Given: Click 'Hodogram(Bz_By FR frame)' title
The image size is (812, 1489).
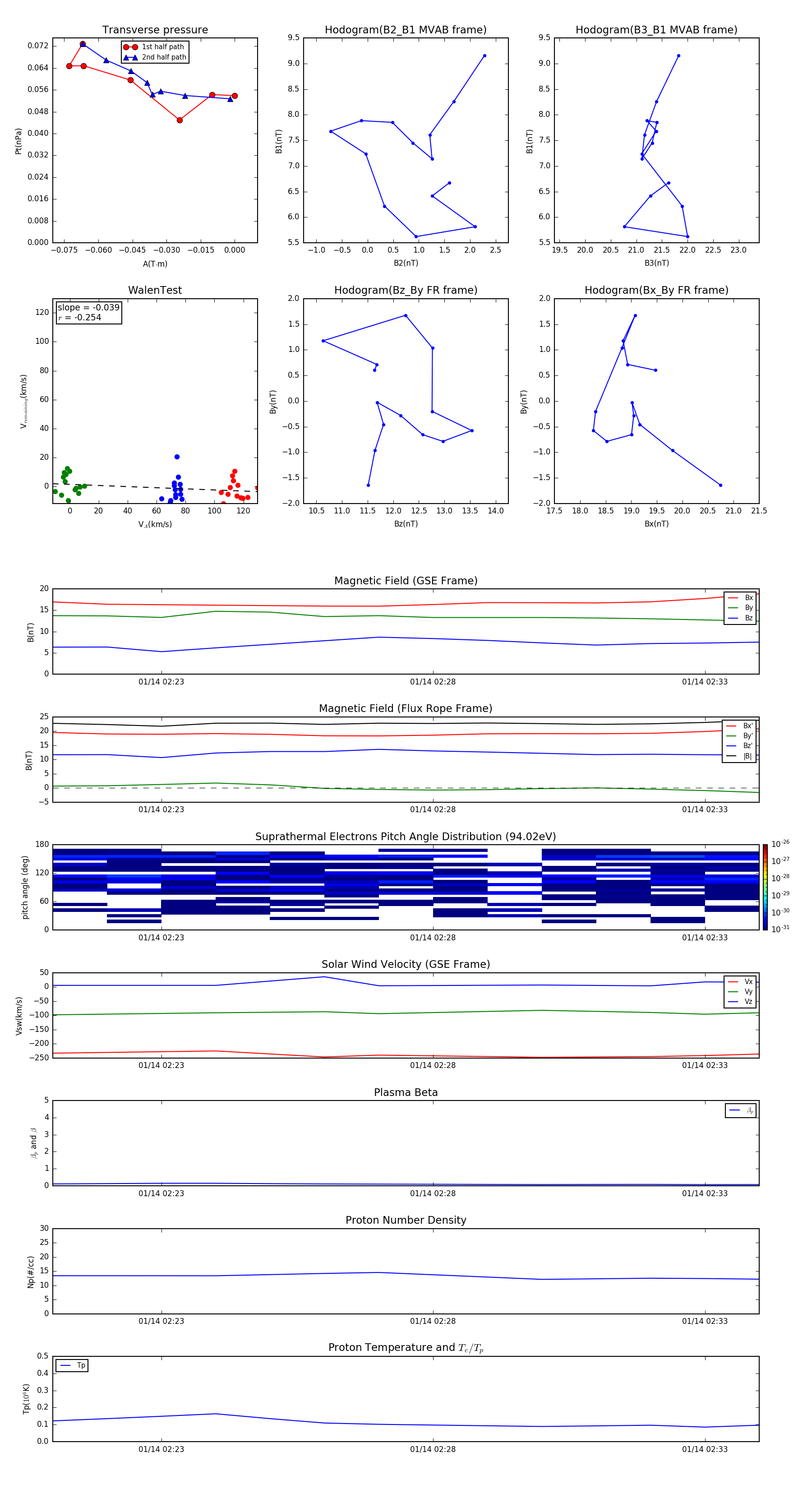Looking at the screenshot, I should pyautogui.click(x=406, y=290).
